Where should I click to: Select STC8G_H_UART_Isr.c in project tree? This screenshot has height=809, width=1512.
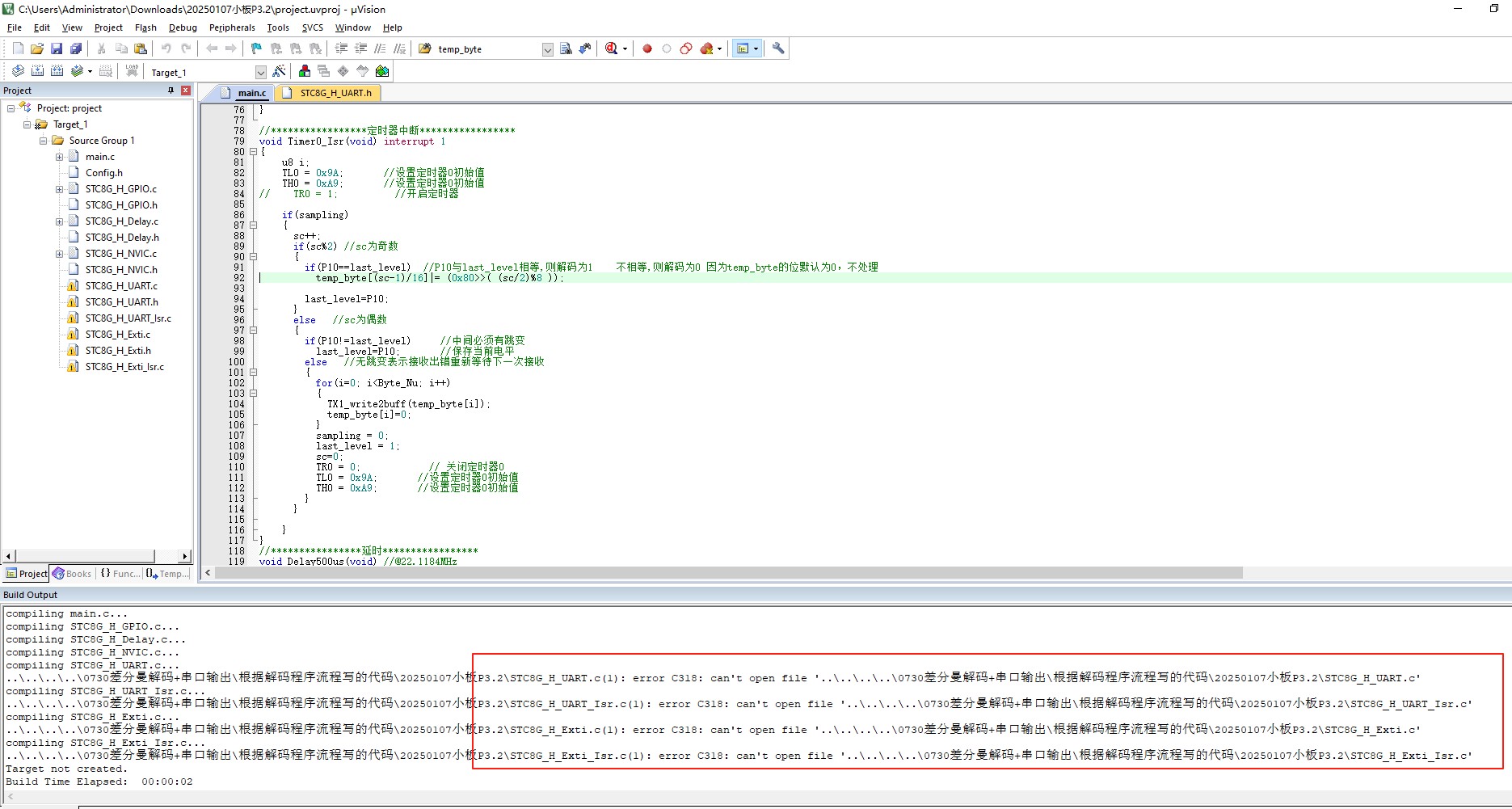[128, 318]
